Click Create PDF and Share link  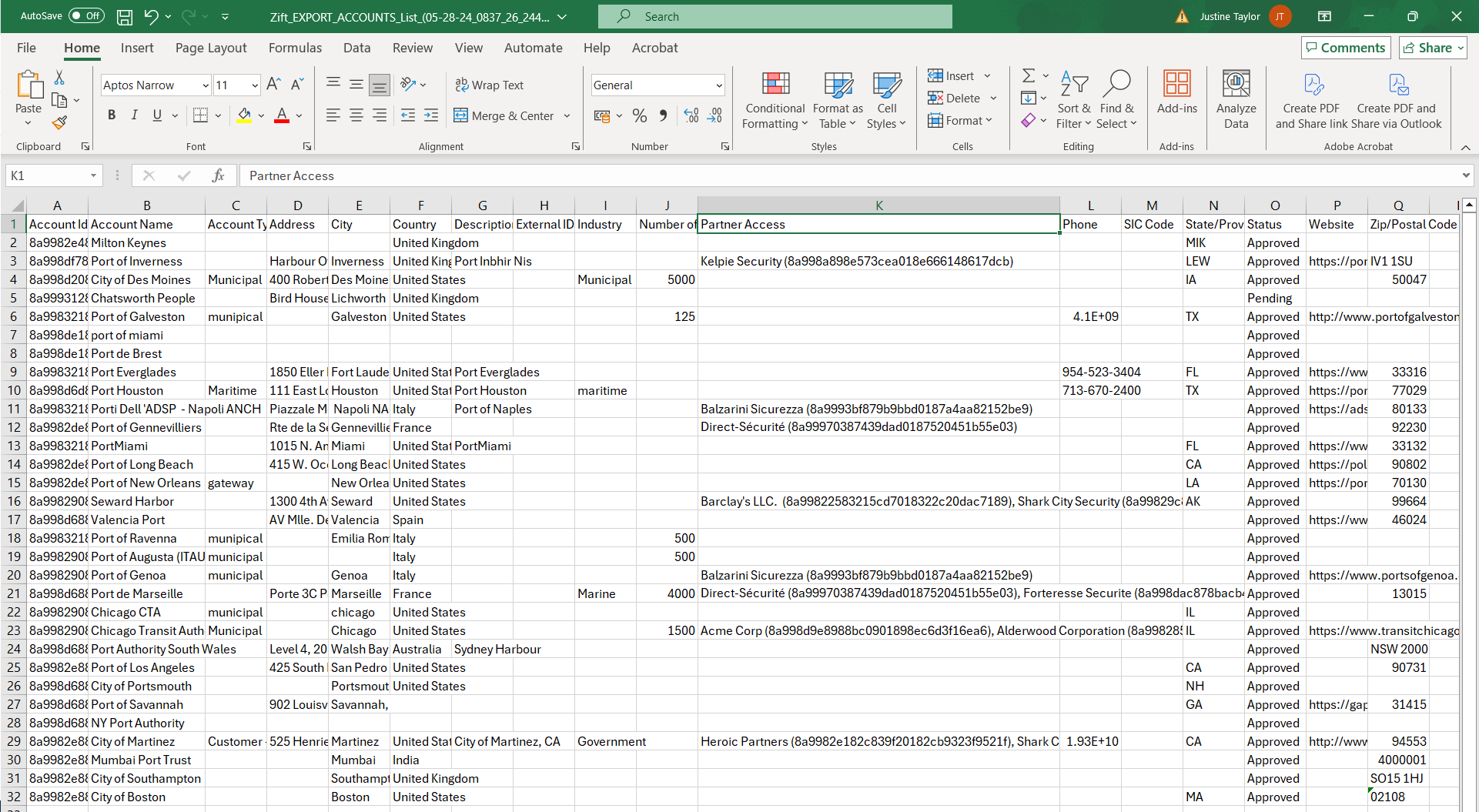[x=1311, y=100]
